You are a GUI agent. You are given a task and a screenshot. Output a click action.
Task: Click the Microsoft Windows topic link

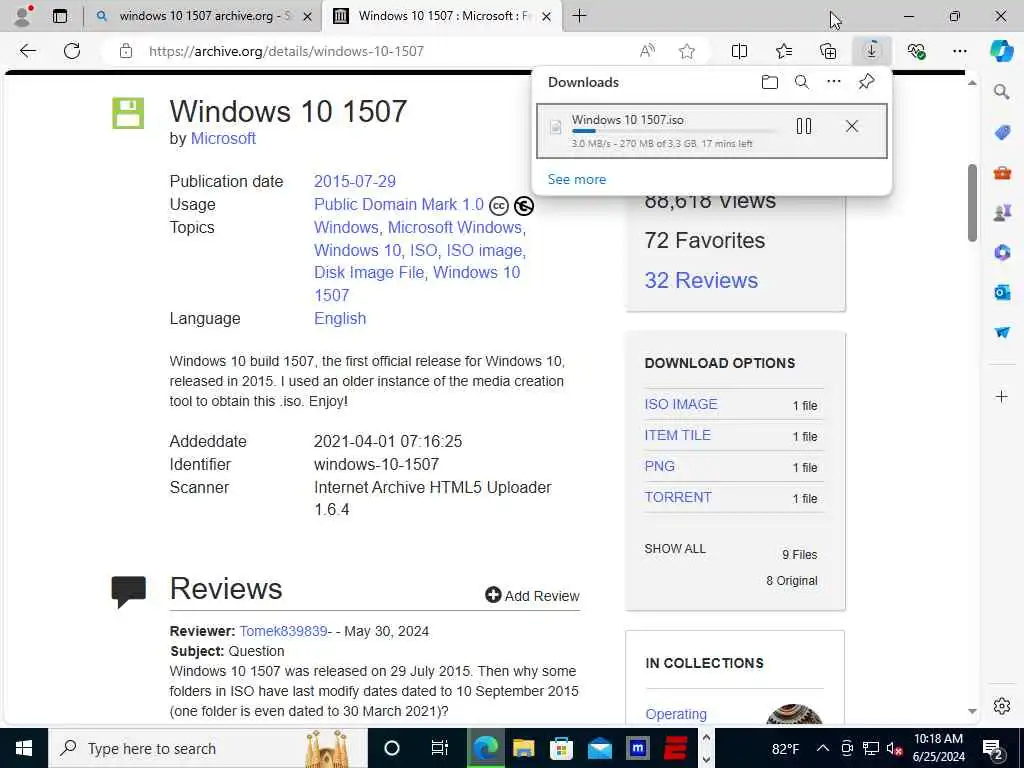[456, 227]
